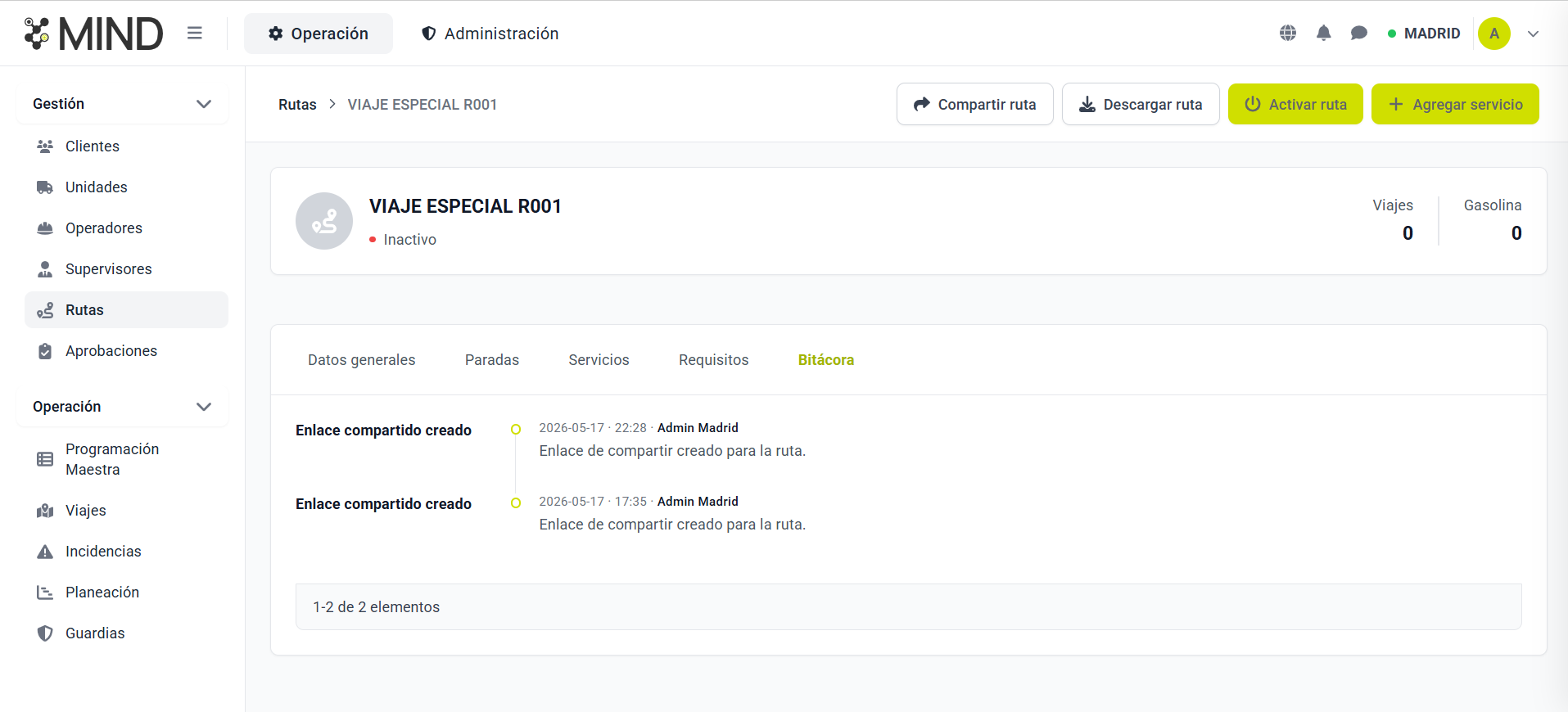This screenshot has height=712, width=1568.
Task: Click the user avatar A
Action: (1494, 34)
